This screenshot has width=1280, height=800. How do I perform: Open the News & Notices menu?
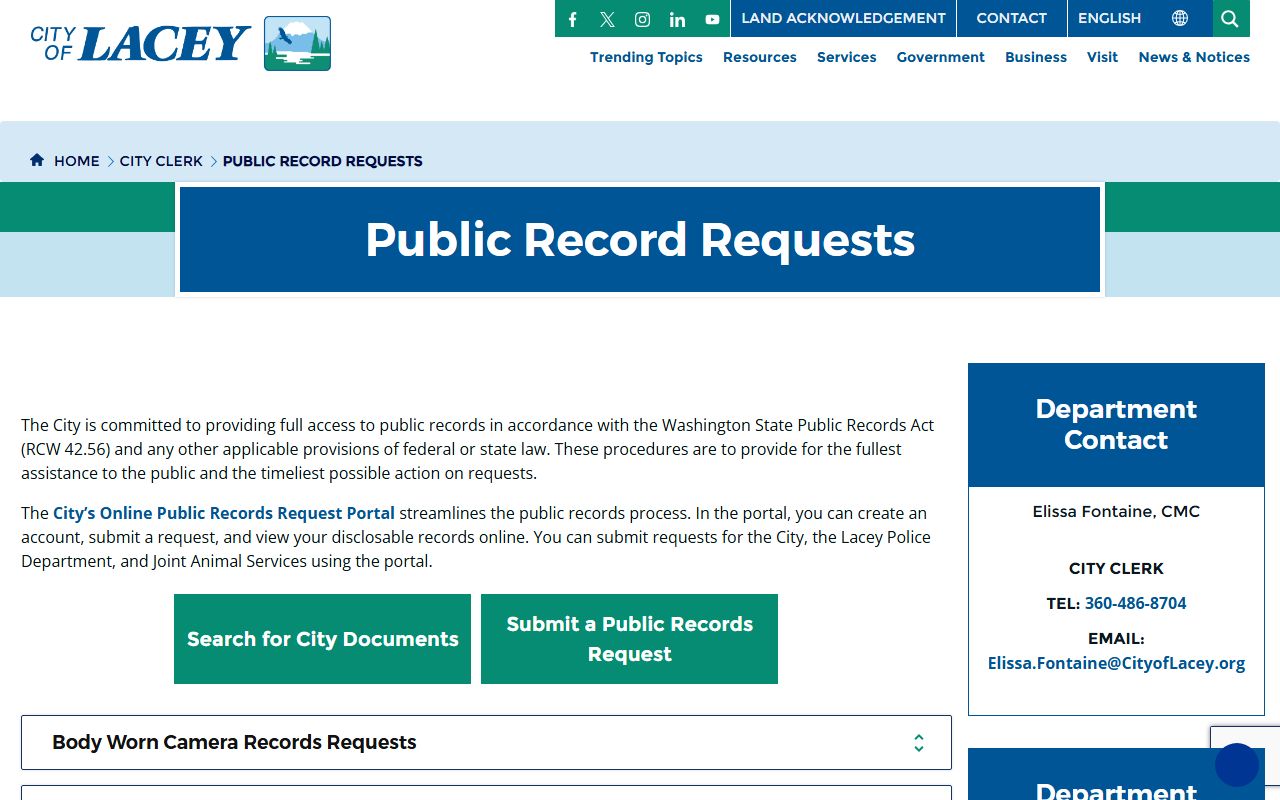pyautogui.click(x=1194, y=57)
